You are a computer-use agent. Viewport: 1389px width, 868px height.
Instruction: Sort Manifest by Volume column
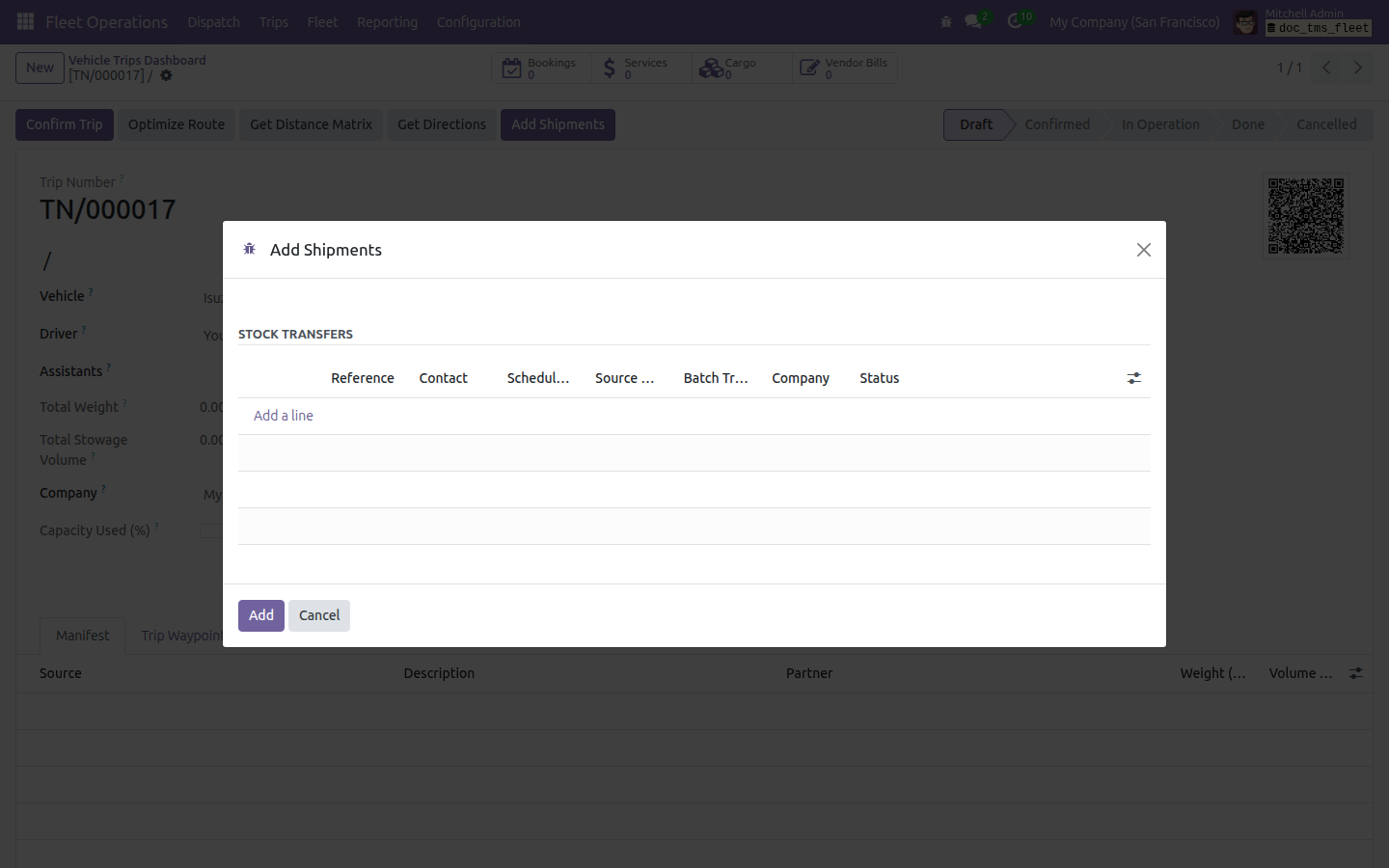tap(1300, 673)
